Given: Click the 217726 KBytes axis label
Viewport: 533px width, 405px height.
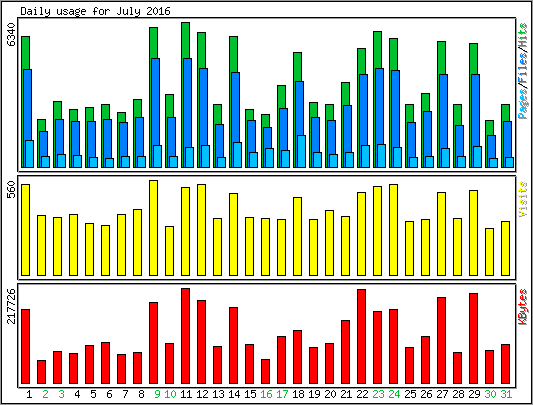Looking at the screenshot, I should click(12, 306).
